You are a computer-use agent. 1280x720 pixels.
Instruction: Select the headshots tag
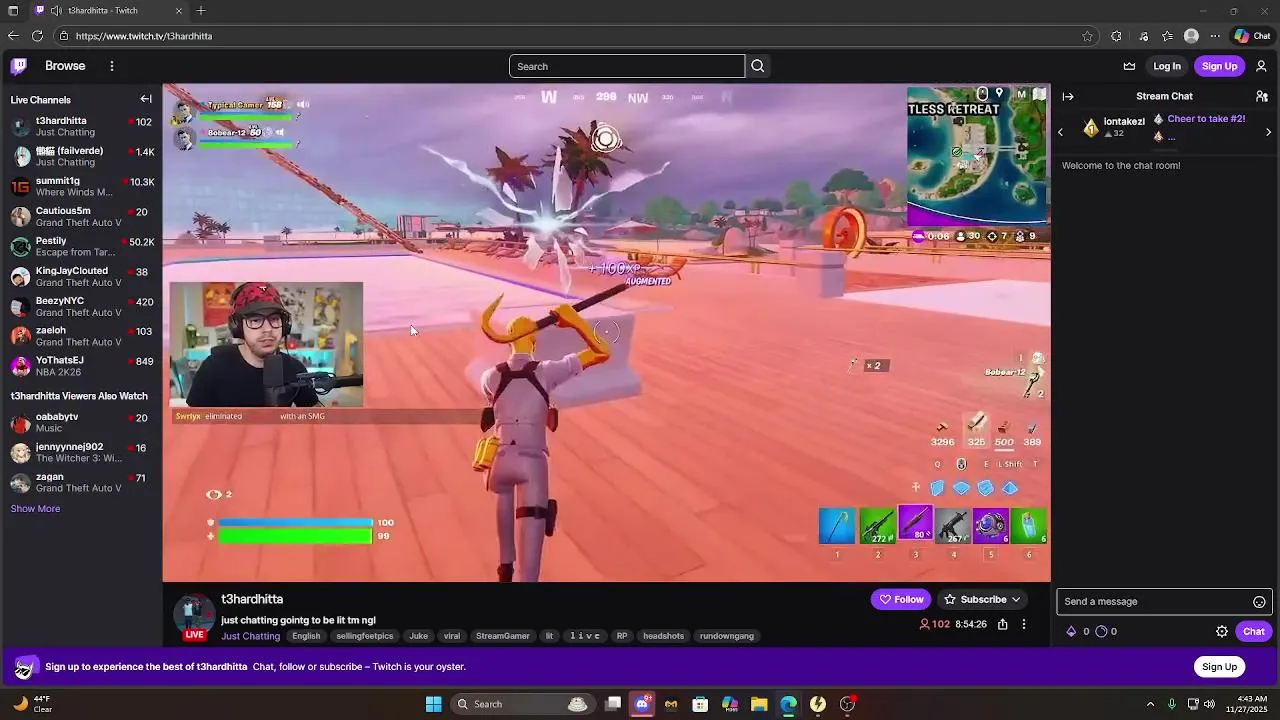664,636
